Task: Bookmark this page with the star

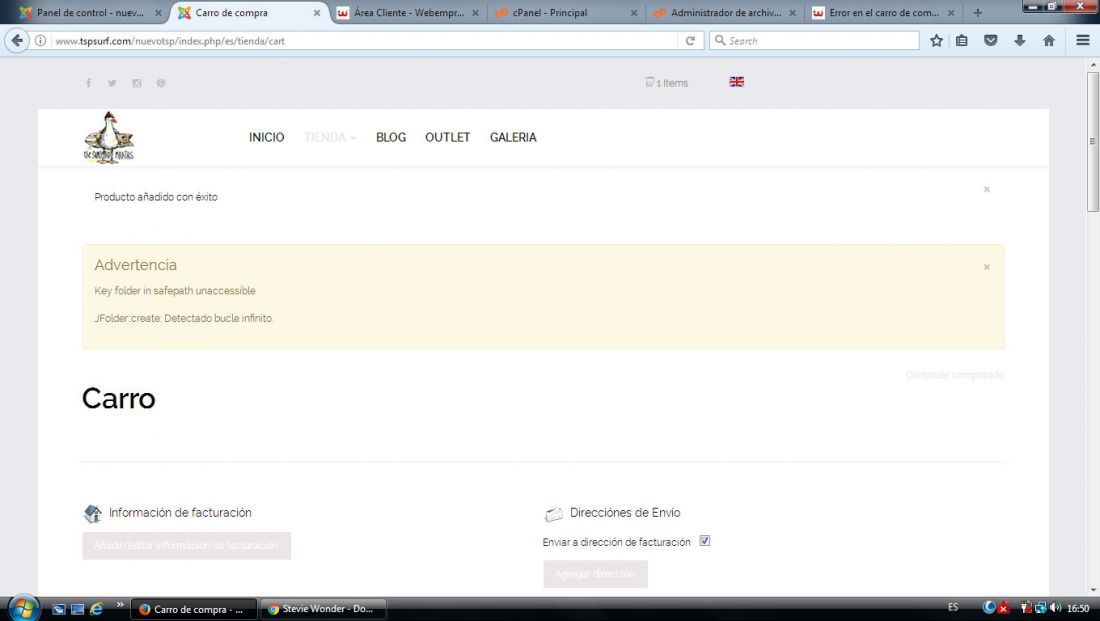Action: click(x=936, y=41)
